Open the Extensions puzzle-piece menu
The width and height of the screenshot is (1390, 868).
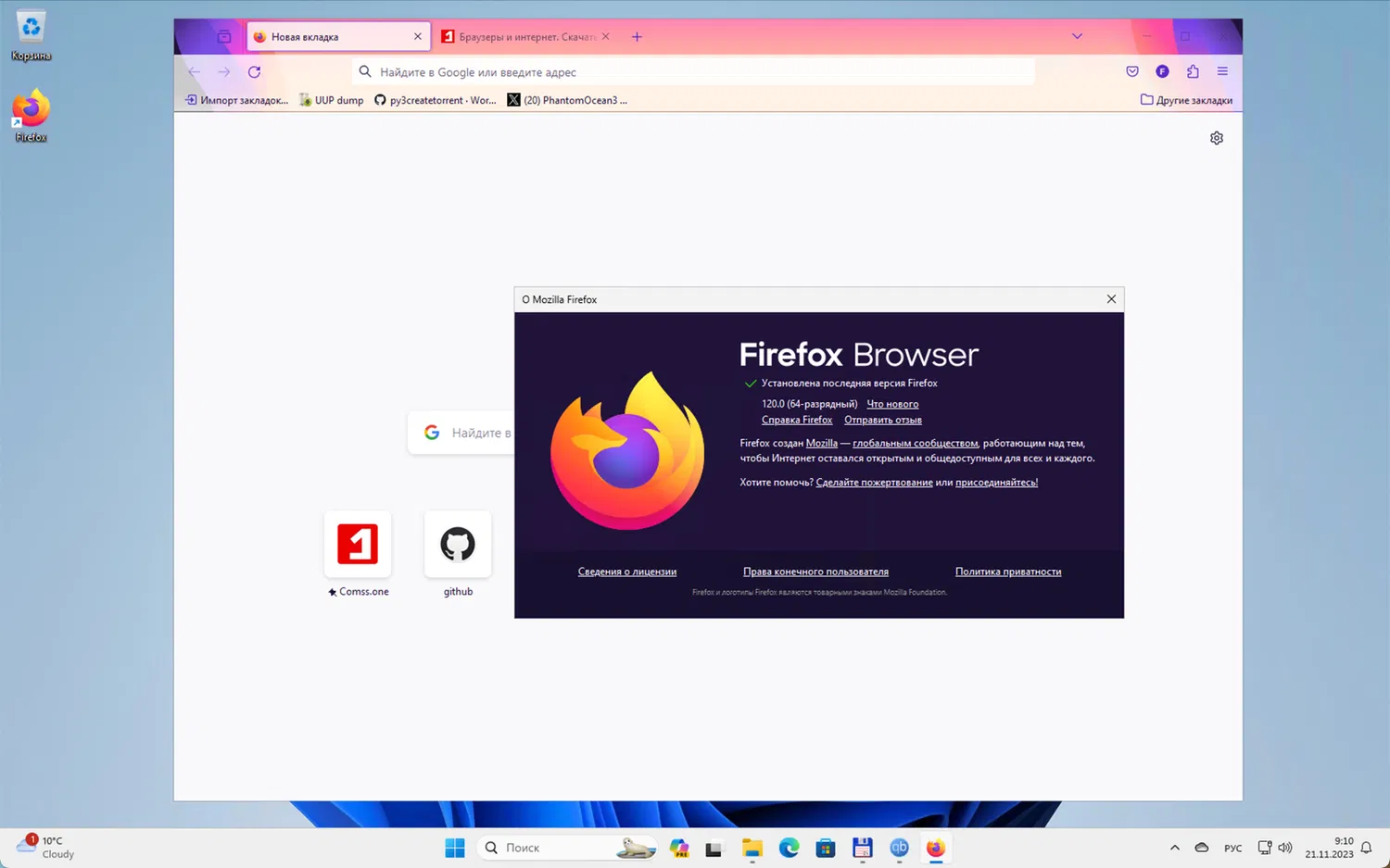tap(1193, 71)
